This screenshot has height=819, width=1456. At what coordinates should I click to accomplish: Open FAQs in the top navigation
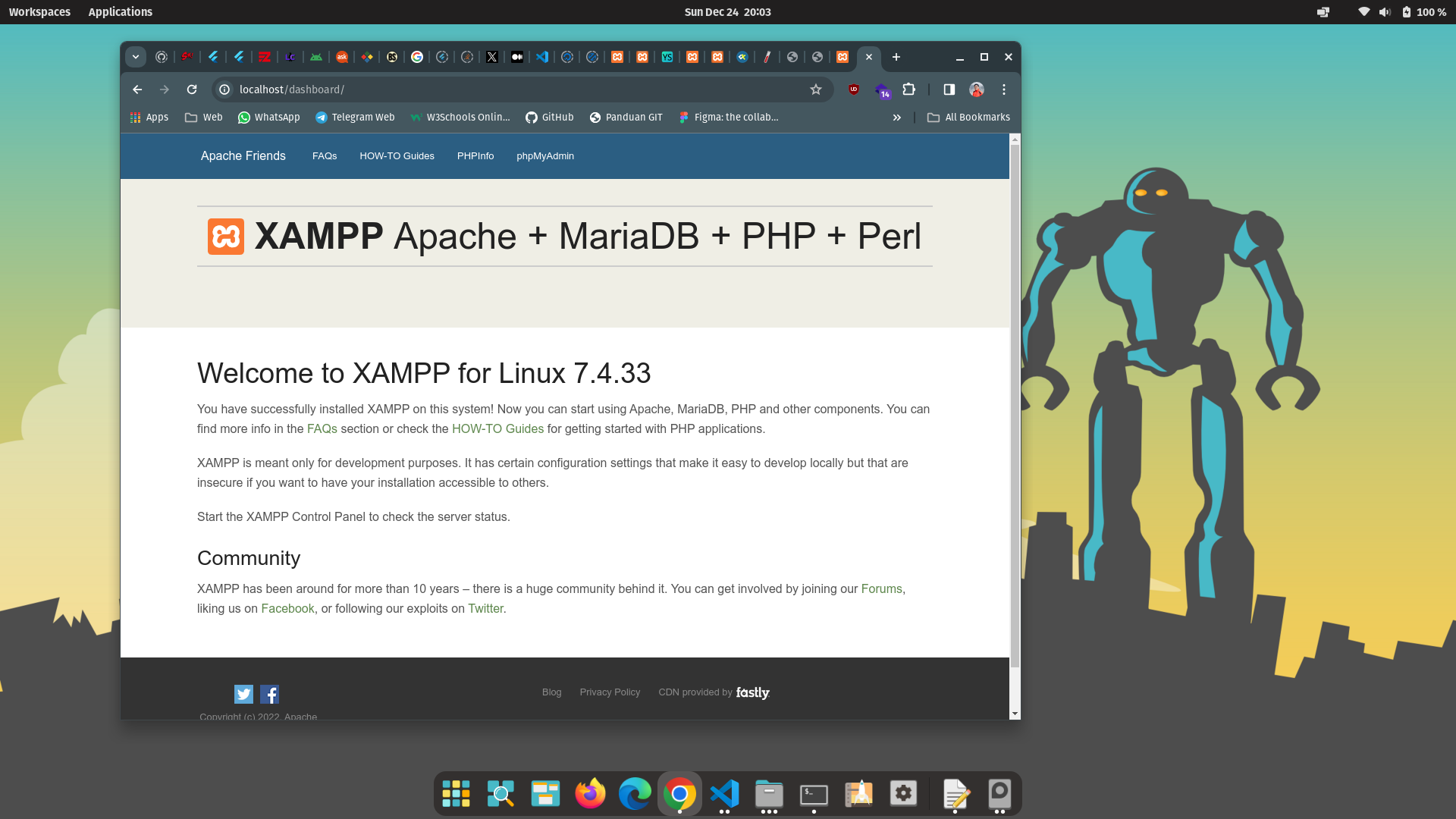tap(325, 156)
